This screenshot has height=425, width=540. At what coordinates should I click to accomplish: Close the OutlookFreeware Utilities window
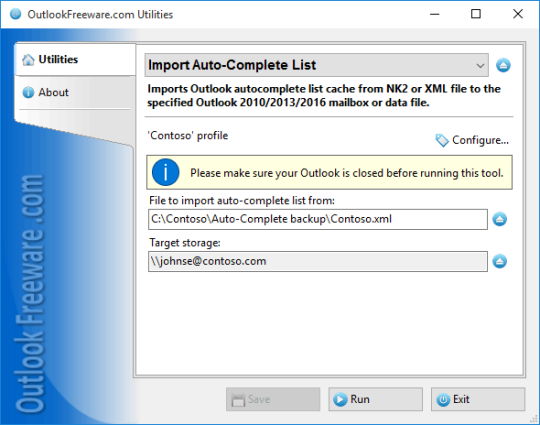click(x=518, y=14)
